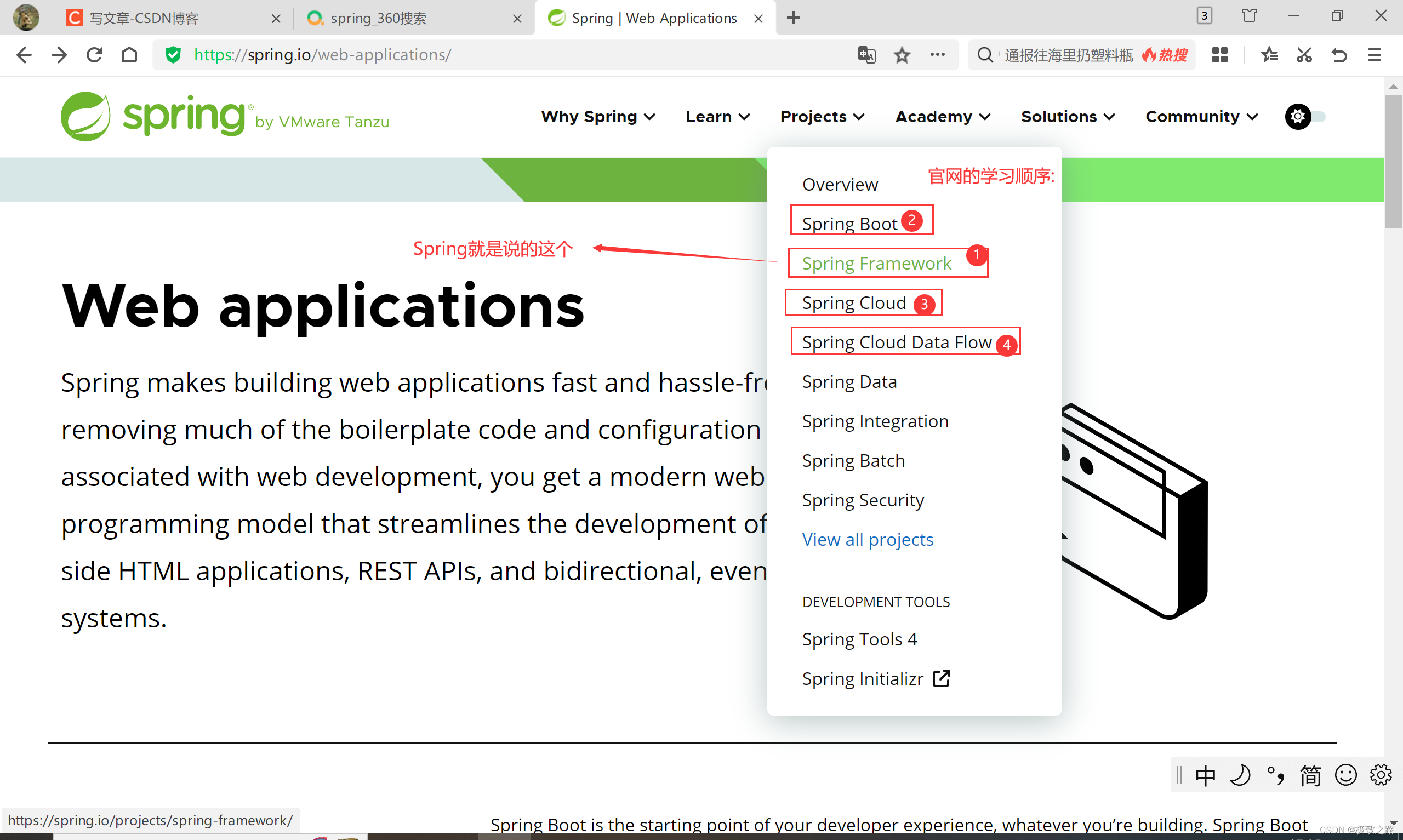Open a new tab with plus button
This screenshot has height=840, width=1403.
[794, 18]
